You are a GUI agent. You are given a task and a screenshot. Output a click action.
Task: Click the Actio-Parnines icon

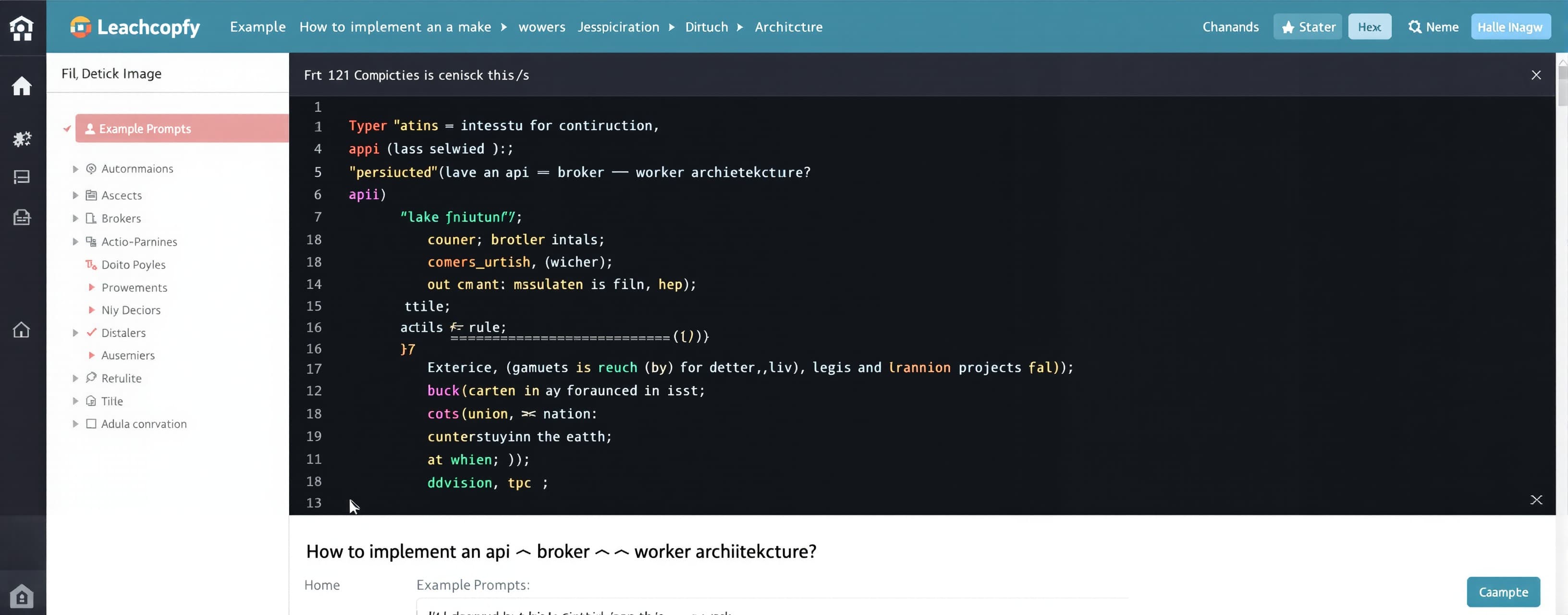[91, 242]
